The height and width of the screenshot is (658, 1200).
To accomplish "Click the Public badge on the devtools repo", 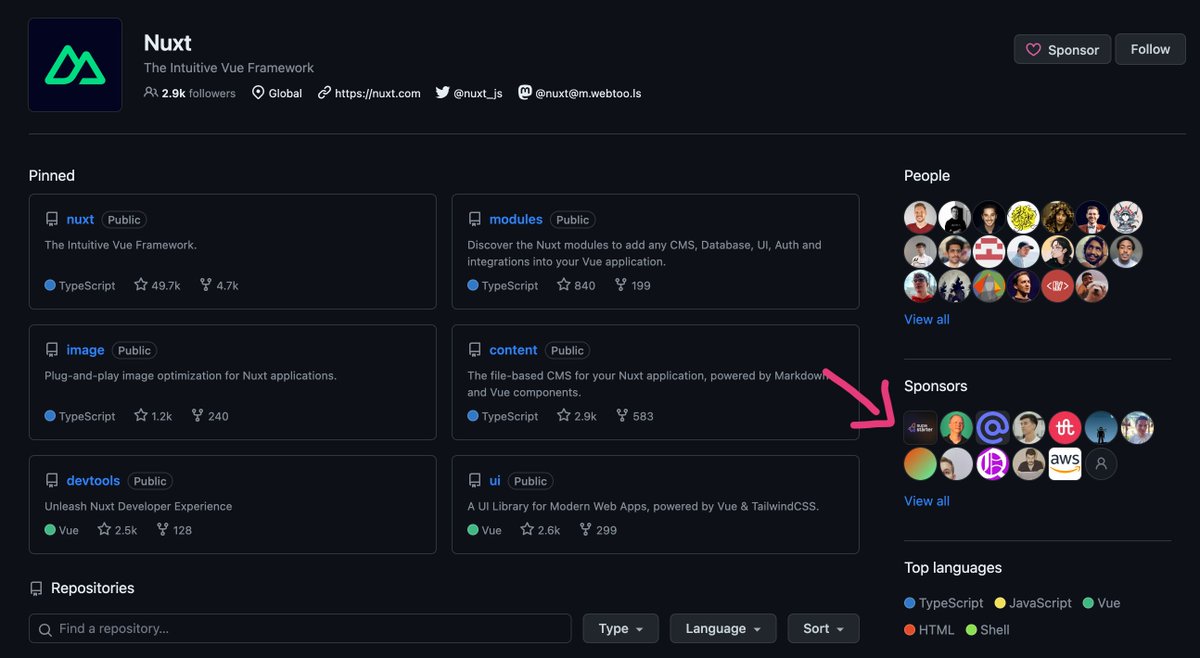I will 150,482.
